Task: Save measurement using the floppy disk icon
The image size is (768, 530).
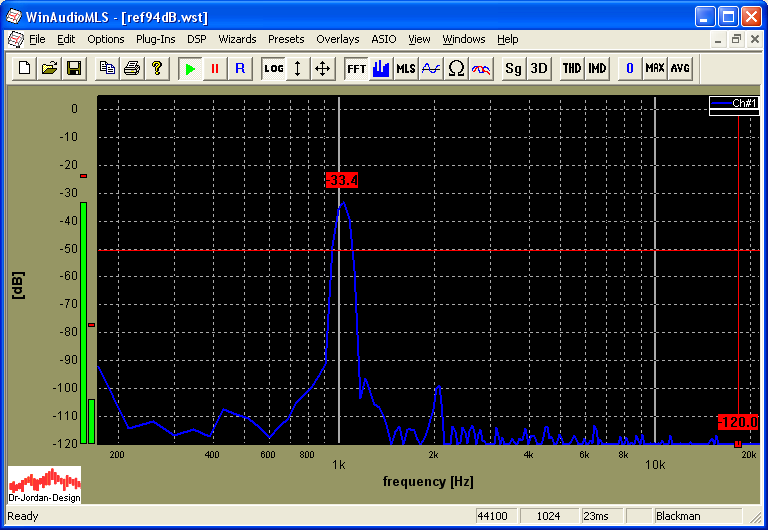Action: [x=74, y=68]
